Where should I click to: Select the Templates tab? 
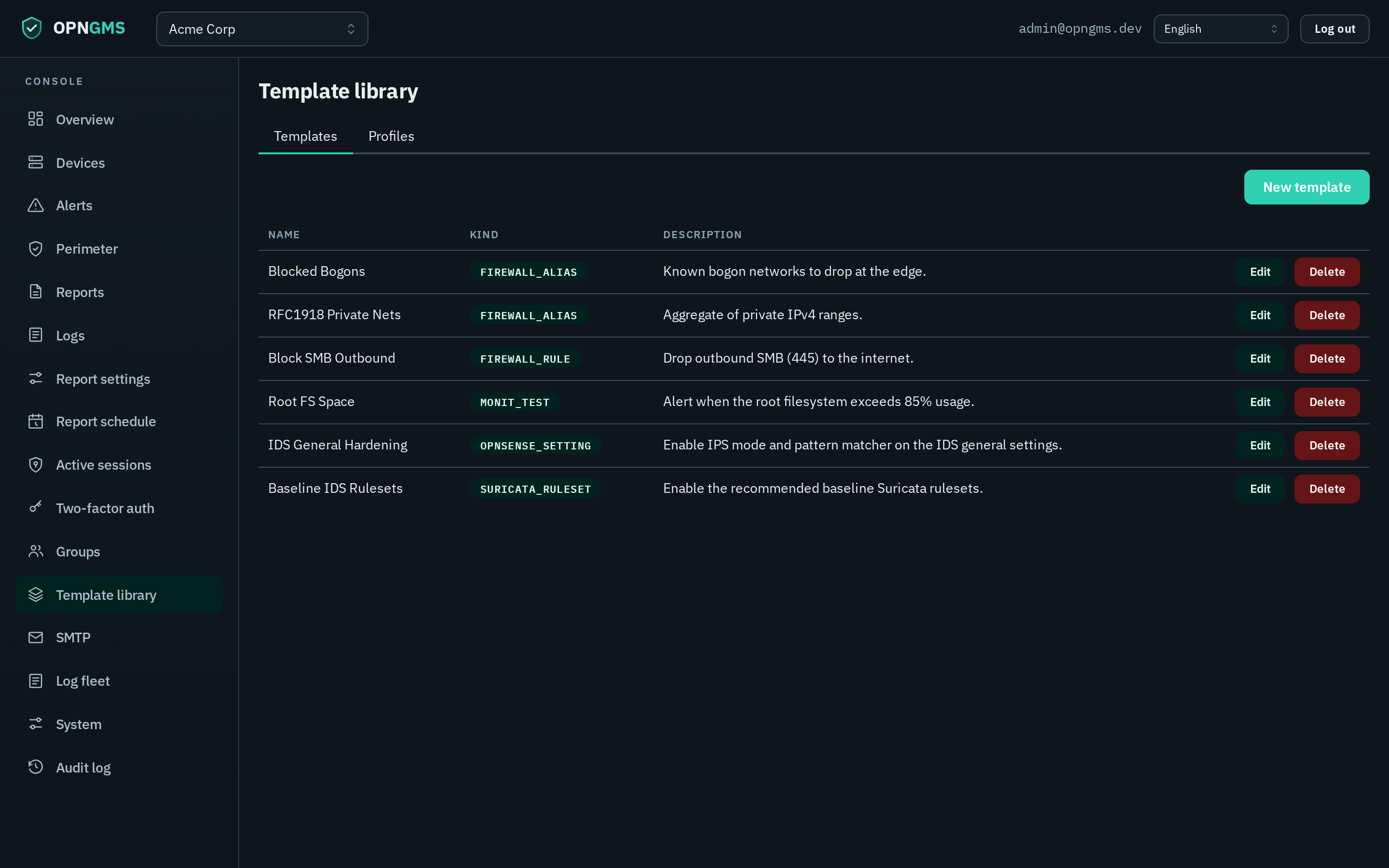coord(305,136)
